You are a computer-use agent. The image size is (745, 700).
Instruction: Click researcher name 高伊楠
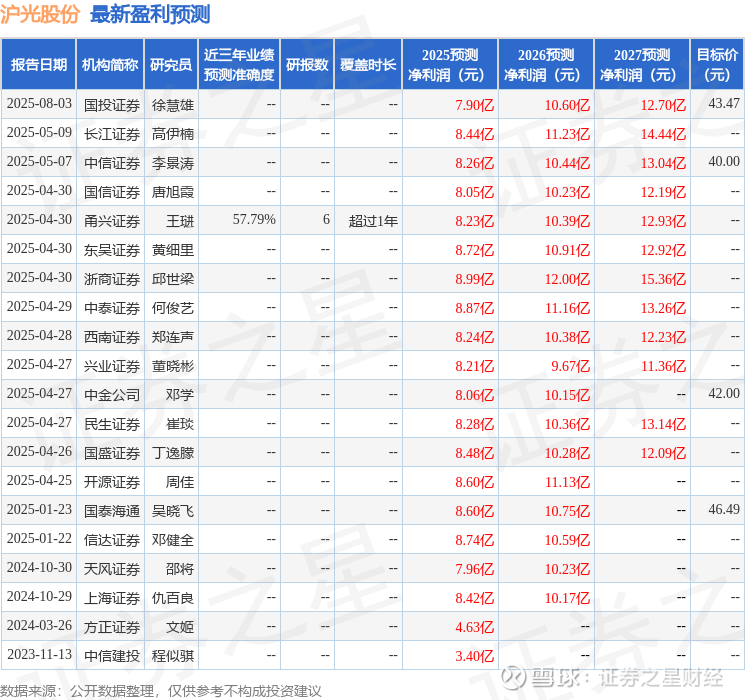tap(172, 134)
